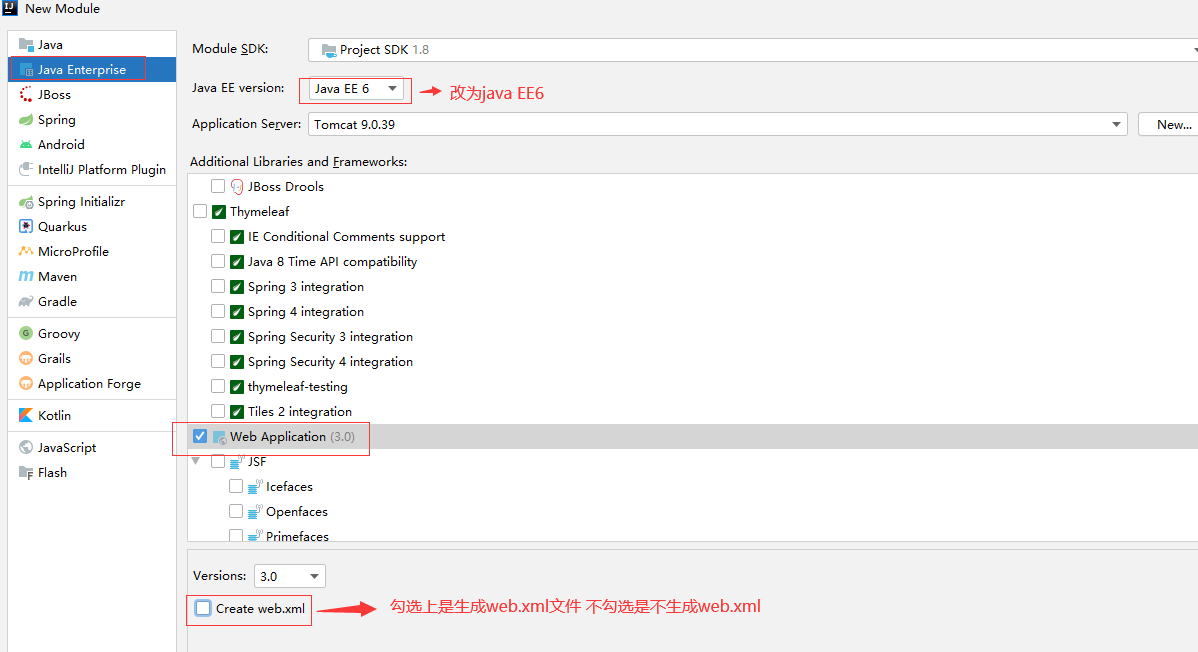Select Spring in module type list
Viewport: 1198px width, 652px height.
pos(57,120)
